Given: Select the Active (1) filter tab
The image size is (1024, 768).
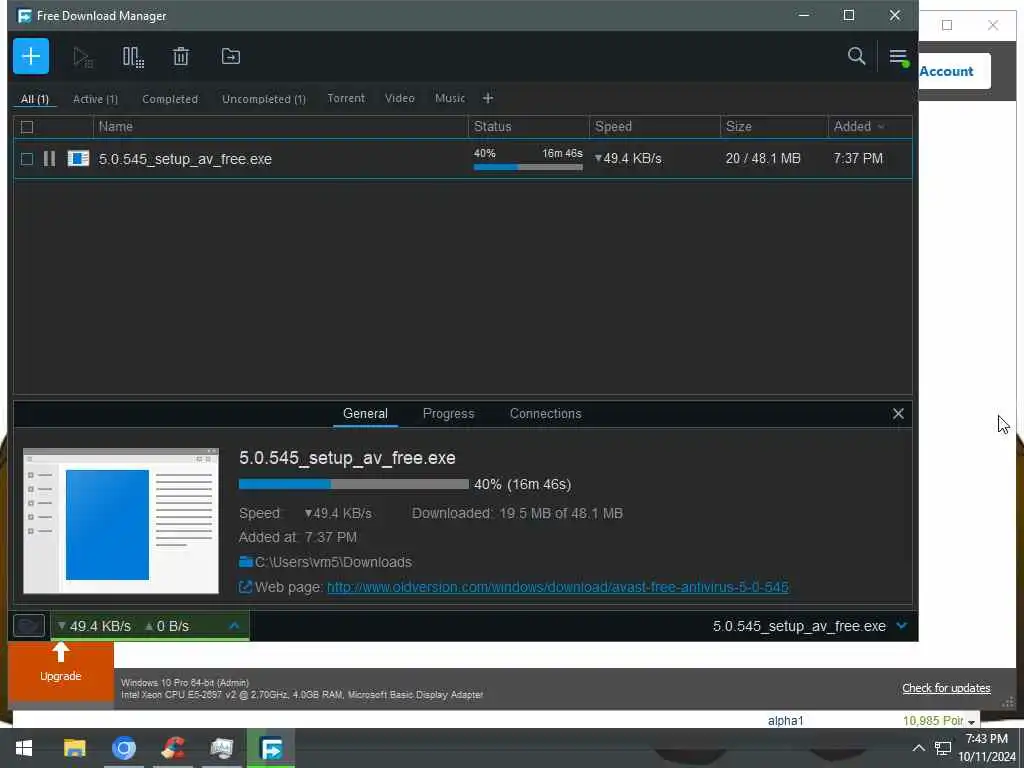Looking at the screenshot, I should (95, 99).
